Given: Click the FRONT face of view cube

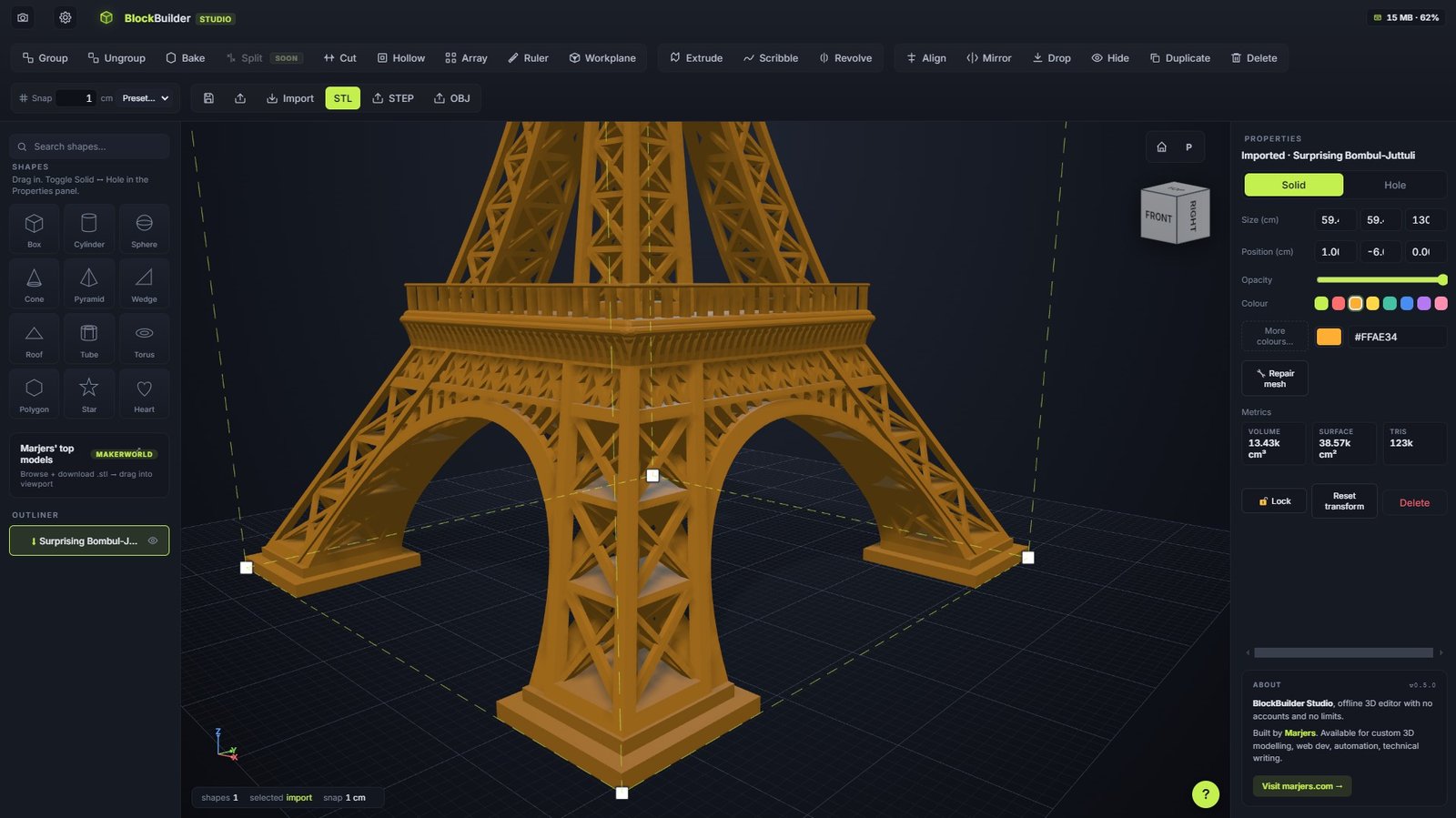Looking at the screenshot, I should (1158, 217).
